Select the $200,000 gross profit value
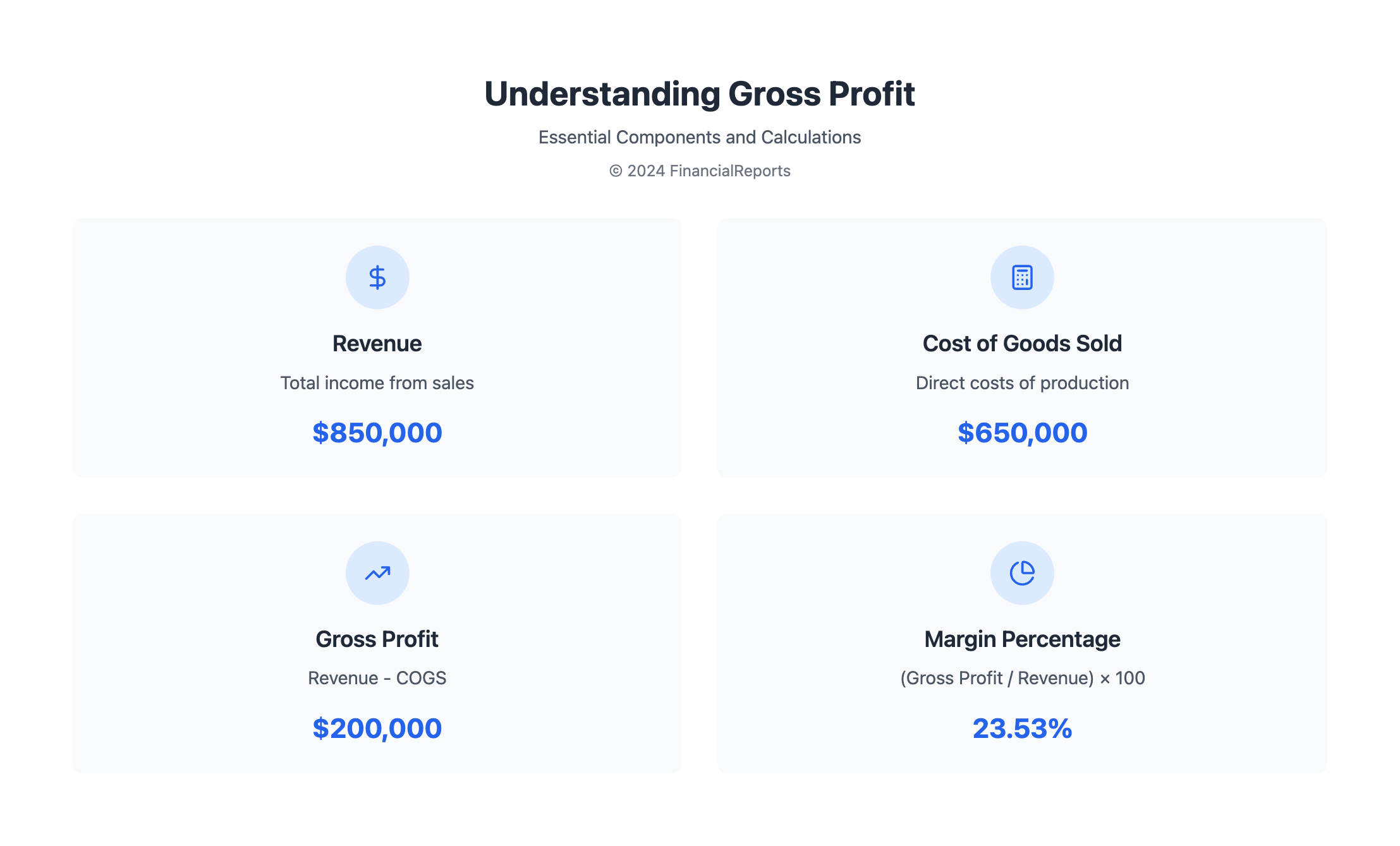Viewport: 1400px width, 846px height. click(x=377, y=728)
